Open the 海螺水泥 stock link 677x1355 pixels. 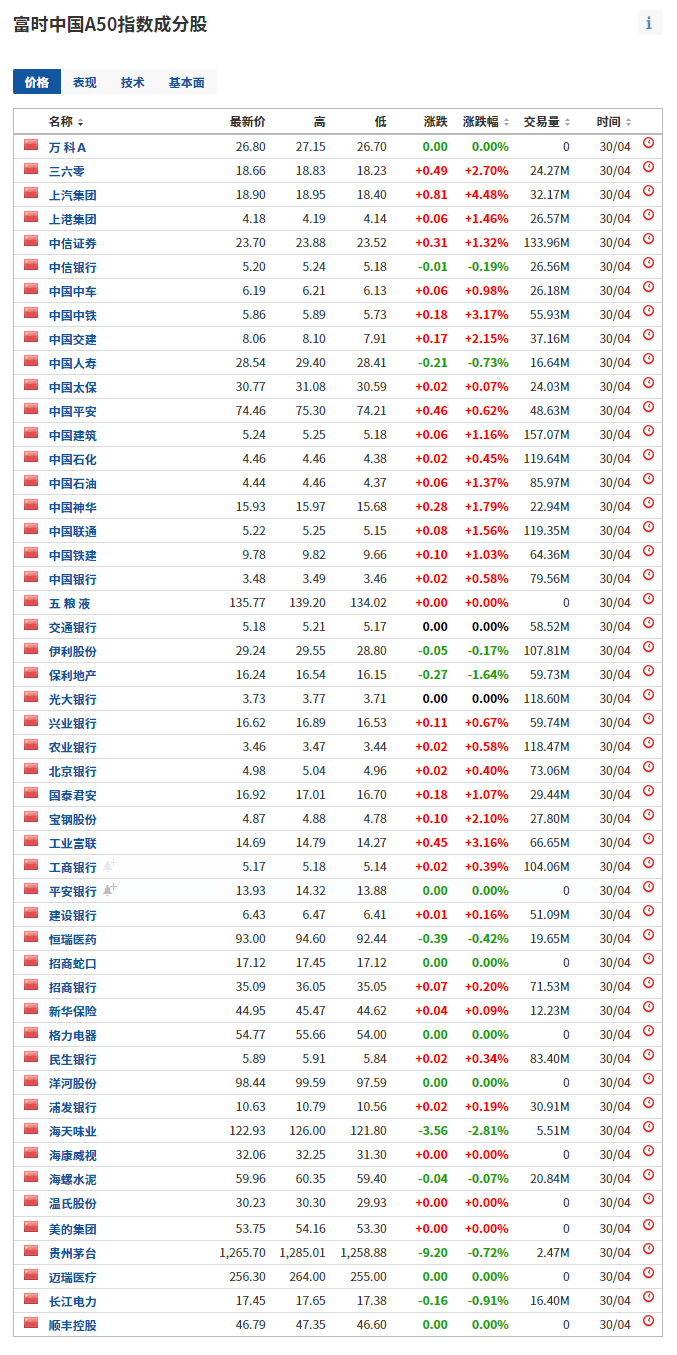[x=73, y=1179]
